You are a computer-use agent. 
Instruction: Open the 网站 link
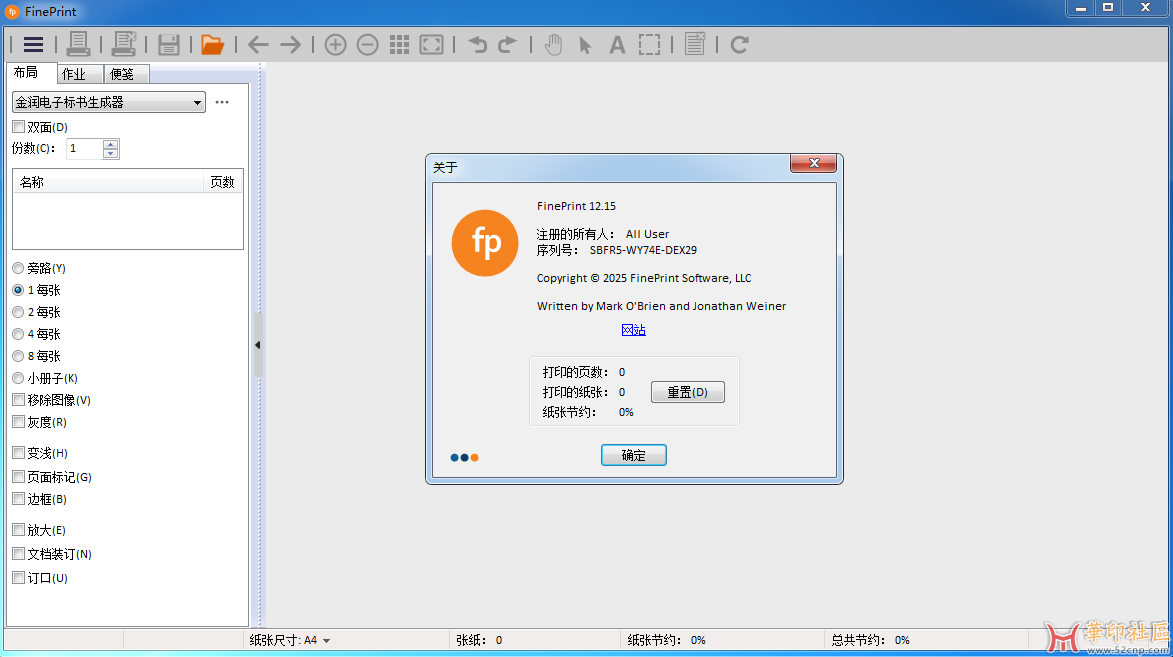(x=634, y=330)
